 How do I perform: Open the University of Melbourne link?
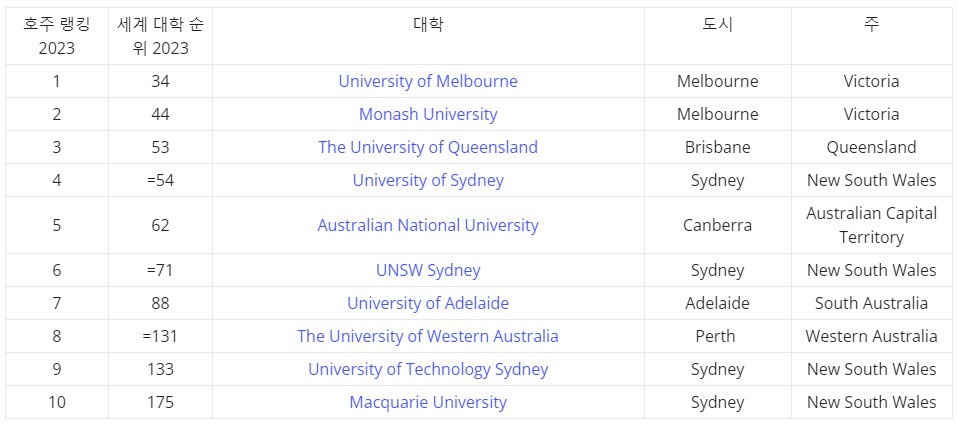[x=428, y=81]
